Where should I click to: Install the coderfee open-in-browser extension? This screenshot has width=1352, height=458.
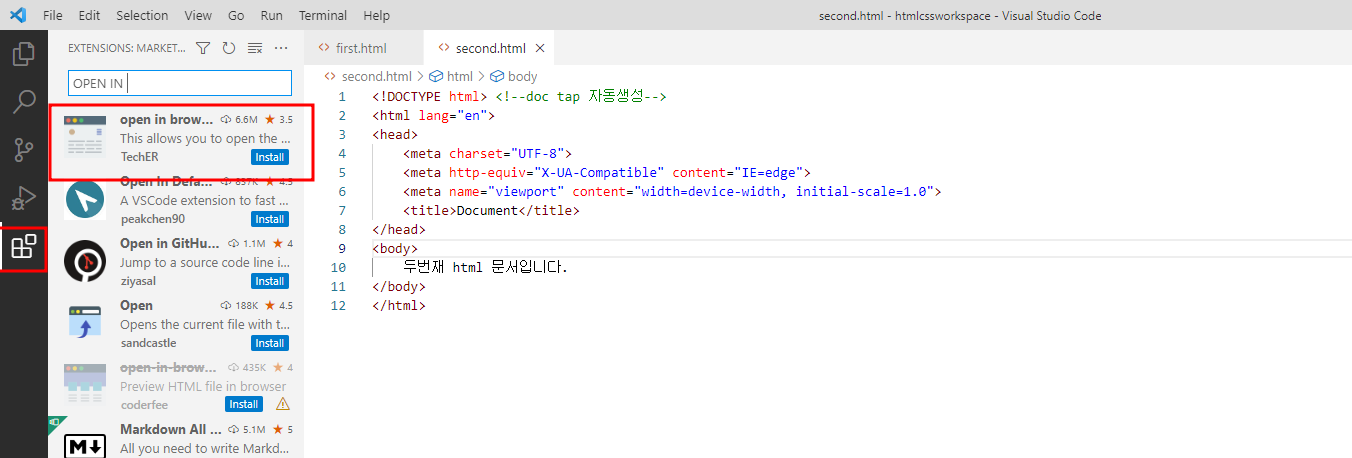[244, 404]
